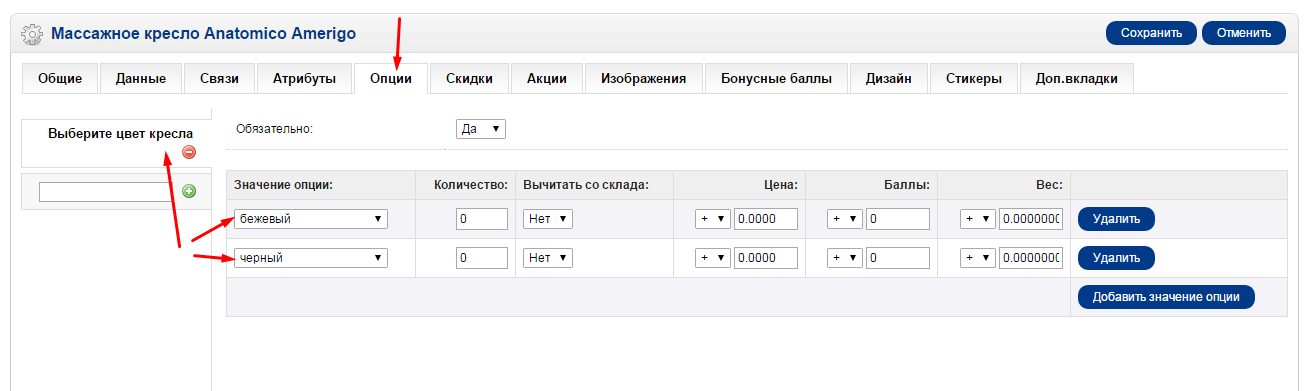This screenshot has height=391, width=1308.
Task: Click the Отменить button
Action: 1243,33
